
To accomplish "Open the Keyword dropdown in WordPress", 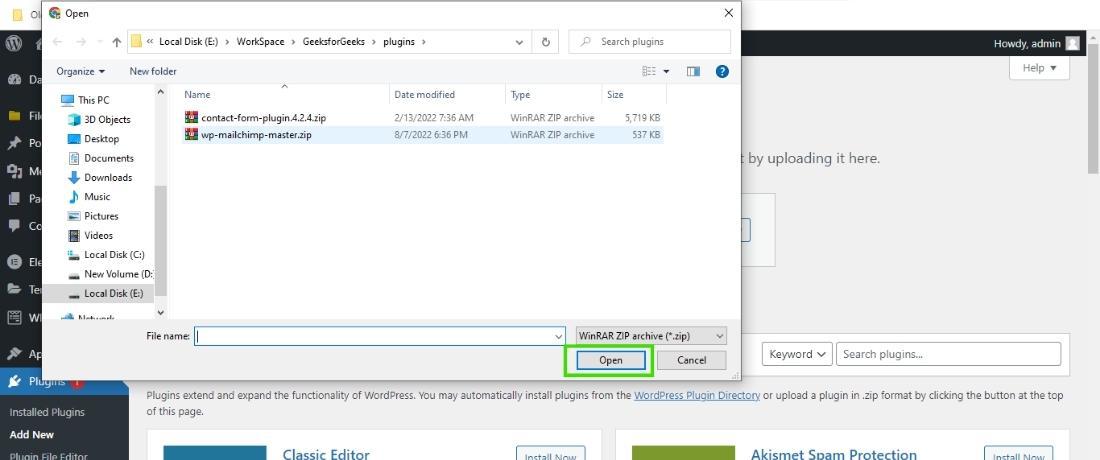I will pos(798,354).
